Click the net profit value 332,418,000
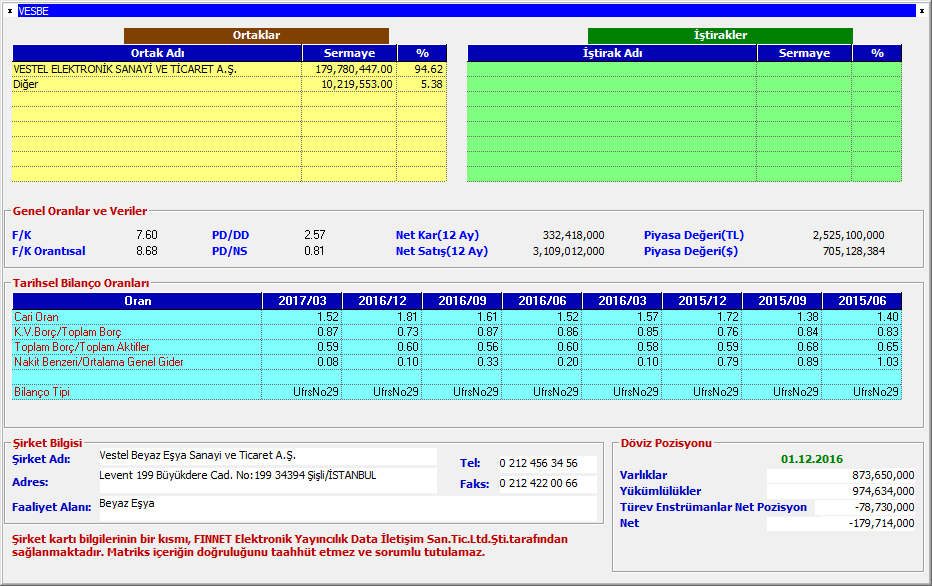This screenshot has width=932, height=586. tap(574, 235)
